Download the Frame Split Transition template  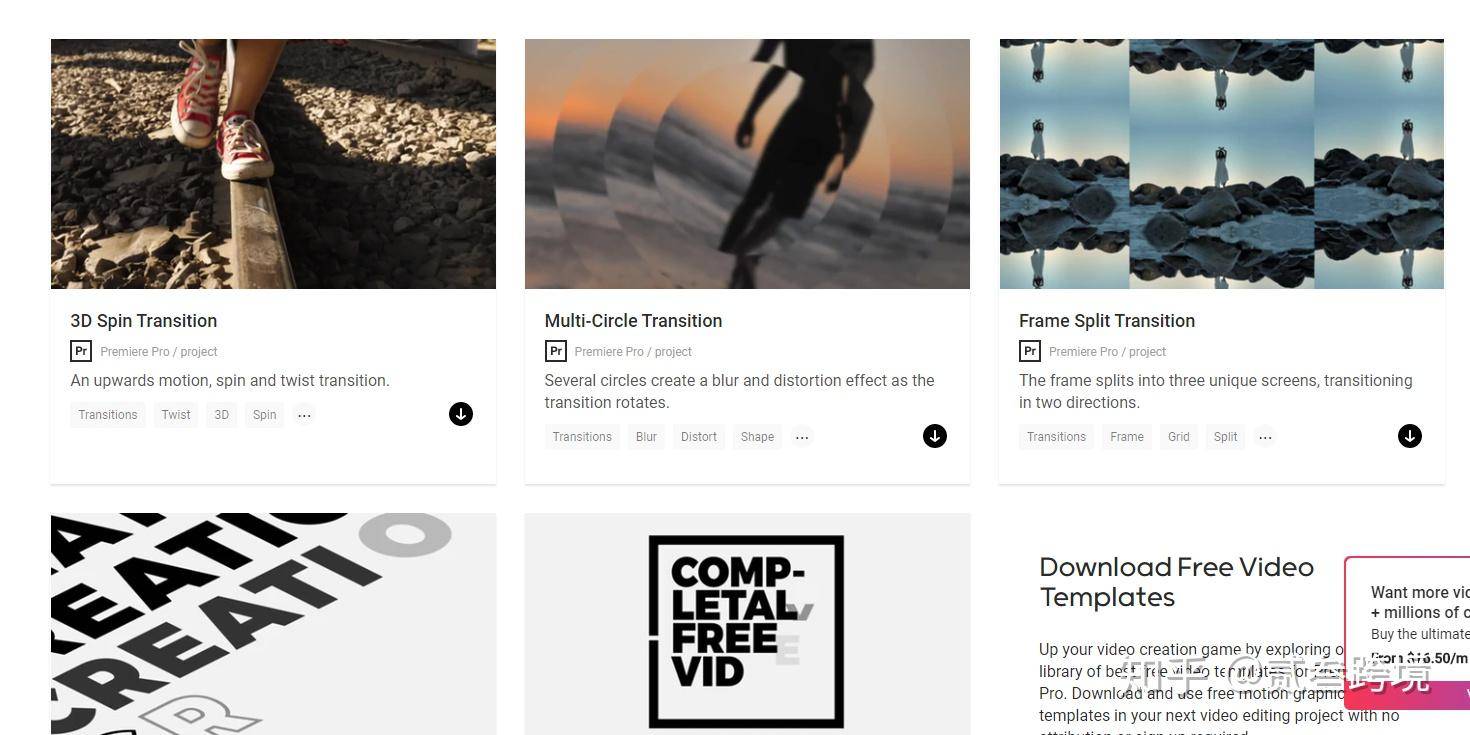click(x=1410, y=436)
